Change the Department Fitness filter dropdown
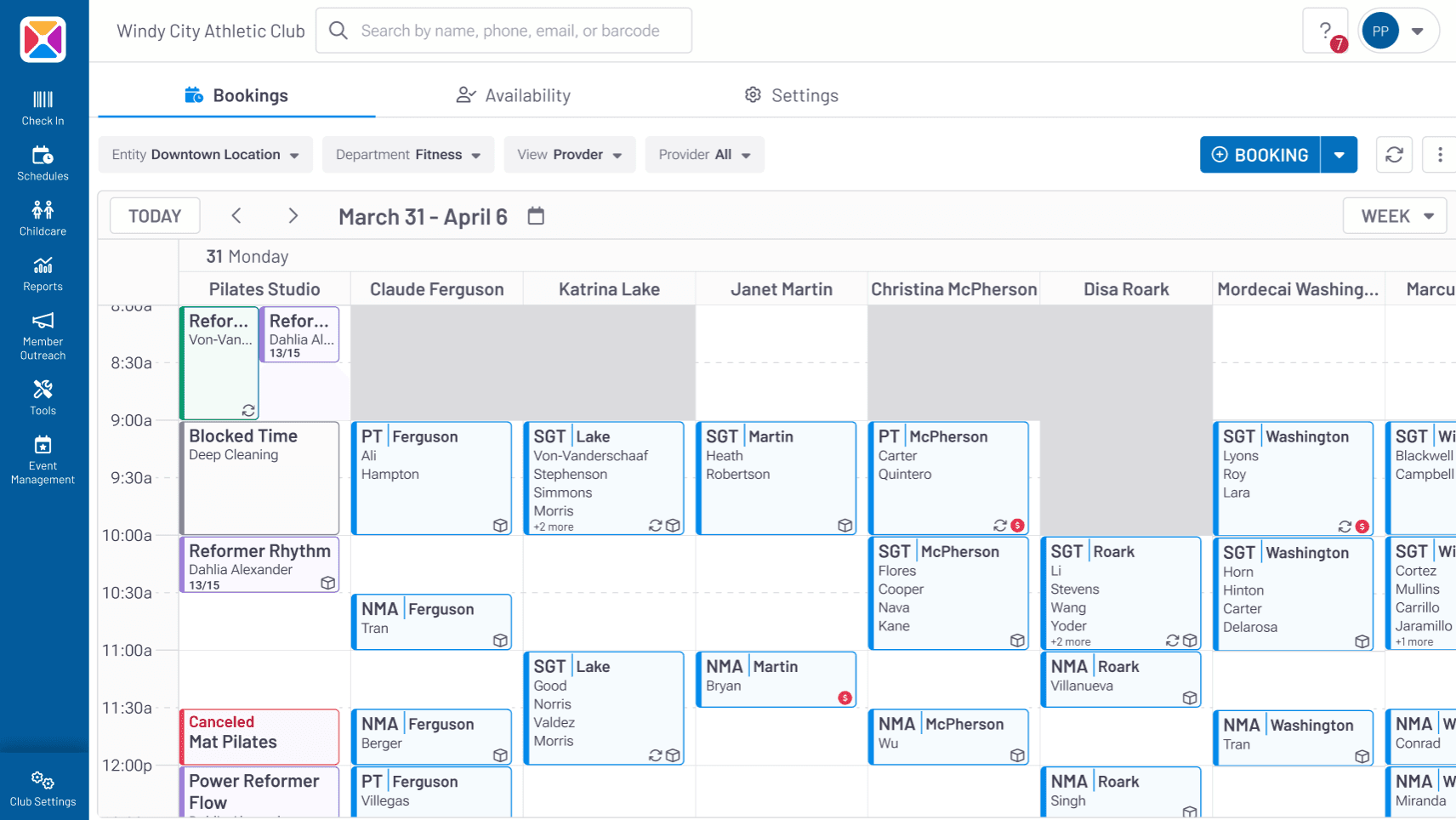The width and height of the screenshot is (1456, 820). click(x=407, y=154)
